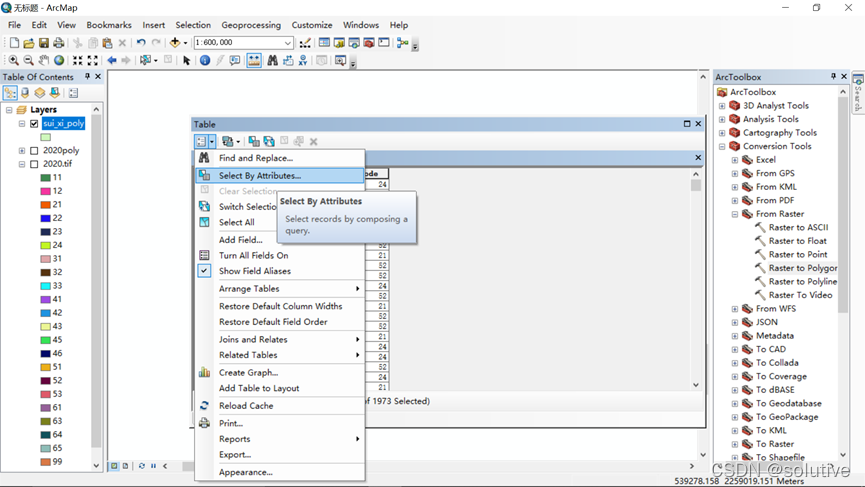
Task: Click the Full Extent globe icon
Action: [59, 61]
